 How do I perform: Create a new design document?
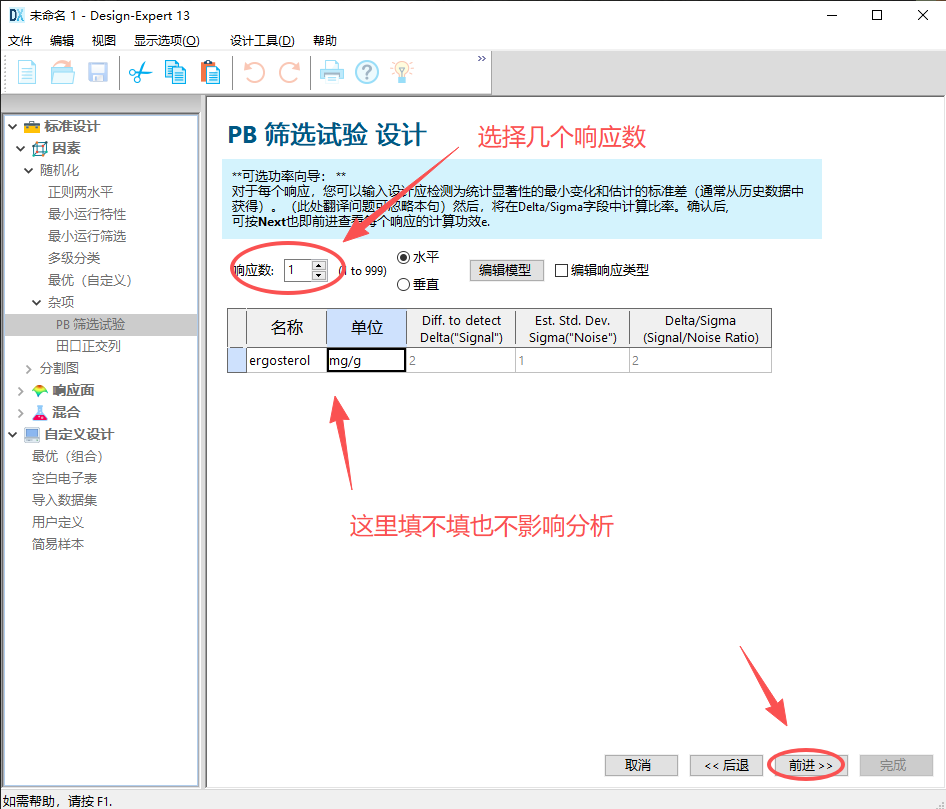pyautogui.click(x=27, y=71)
